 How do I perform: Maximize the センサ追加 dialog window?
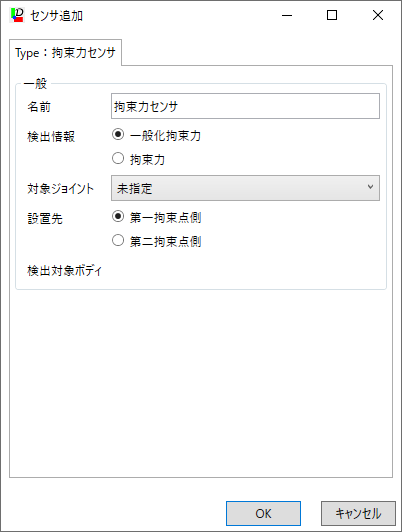pos(332,15)
